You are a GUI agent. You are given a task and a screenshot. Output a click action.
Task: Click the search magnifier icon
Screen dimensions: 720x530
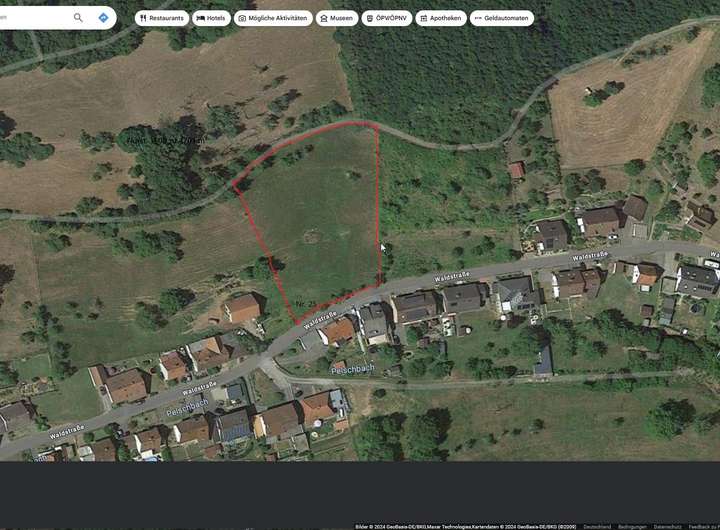78,17
